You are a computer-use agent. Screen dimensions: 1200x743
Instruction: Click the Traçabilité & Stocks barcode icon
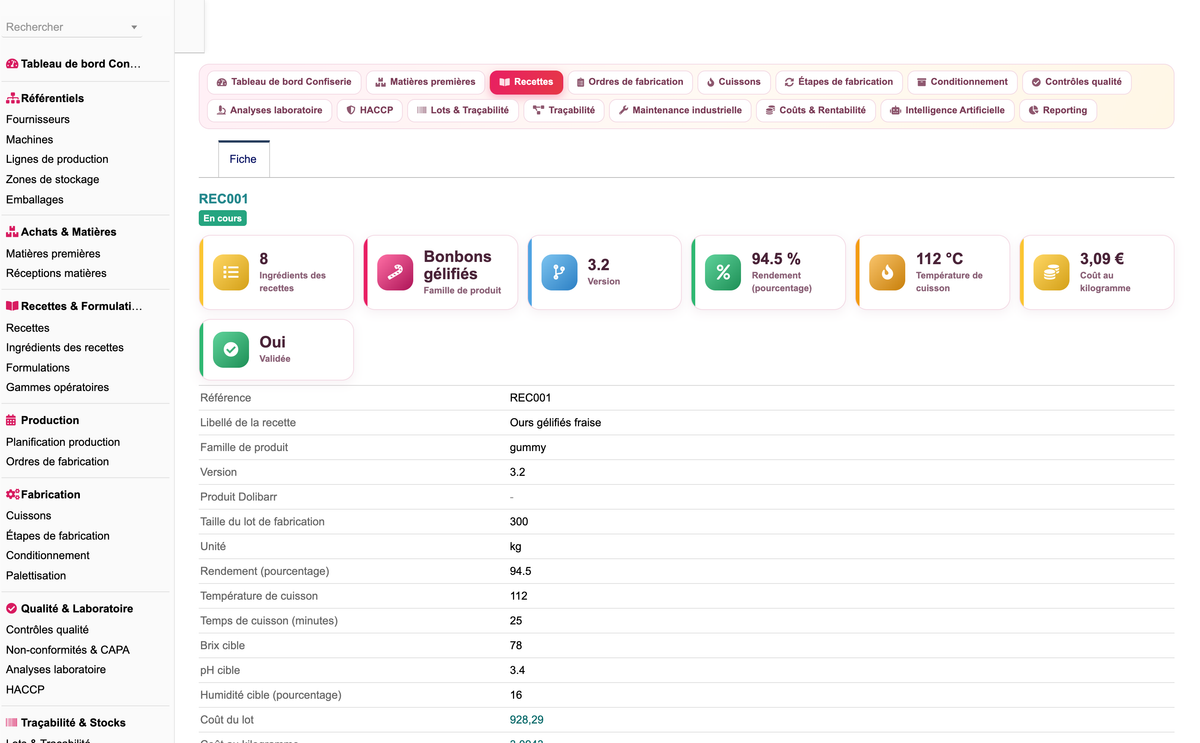pos(12,722)
